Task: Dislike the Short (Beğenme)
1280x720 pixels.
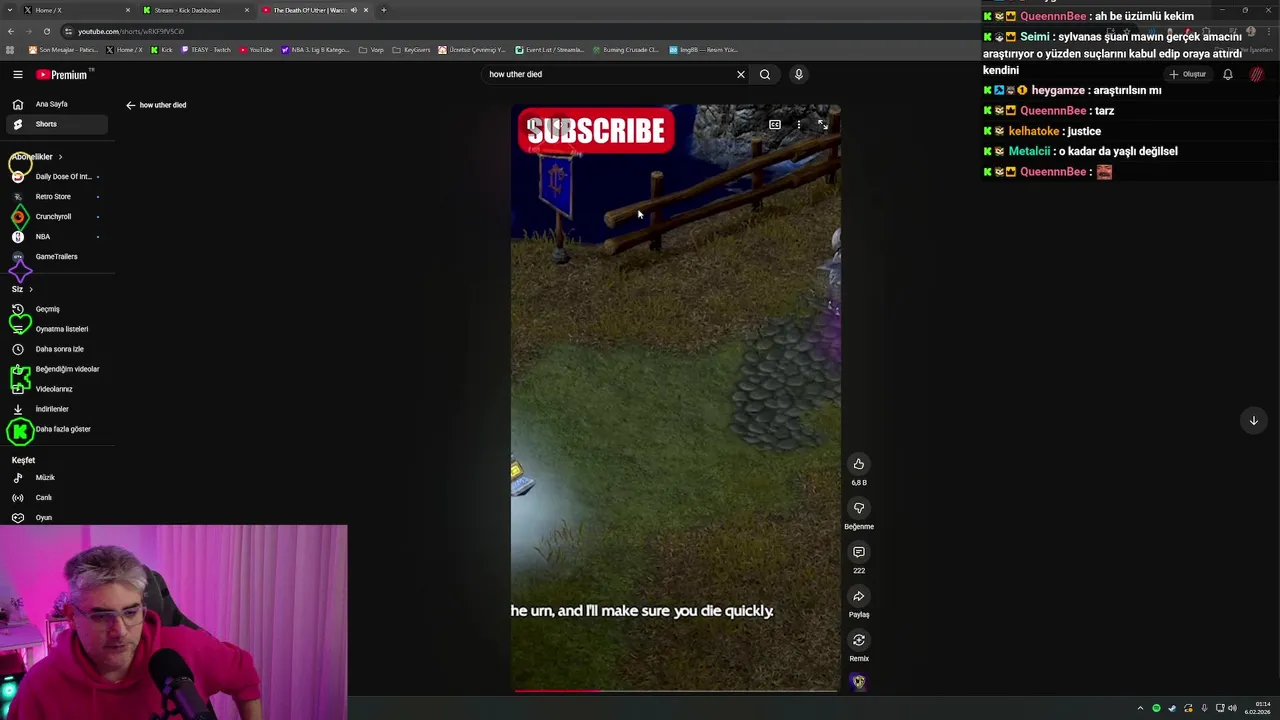Action: pos(858,508)
